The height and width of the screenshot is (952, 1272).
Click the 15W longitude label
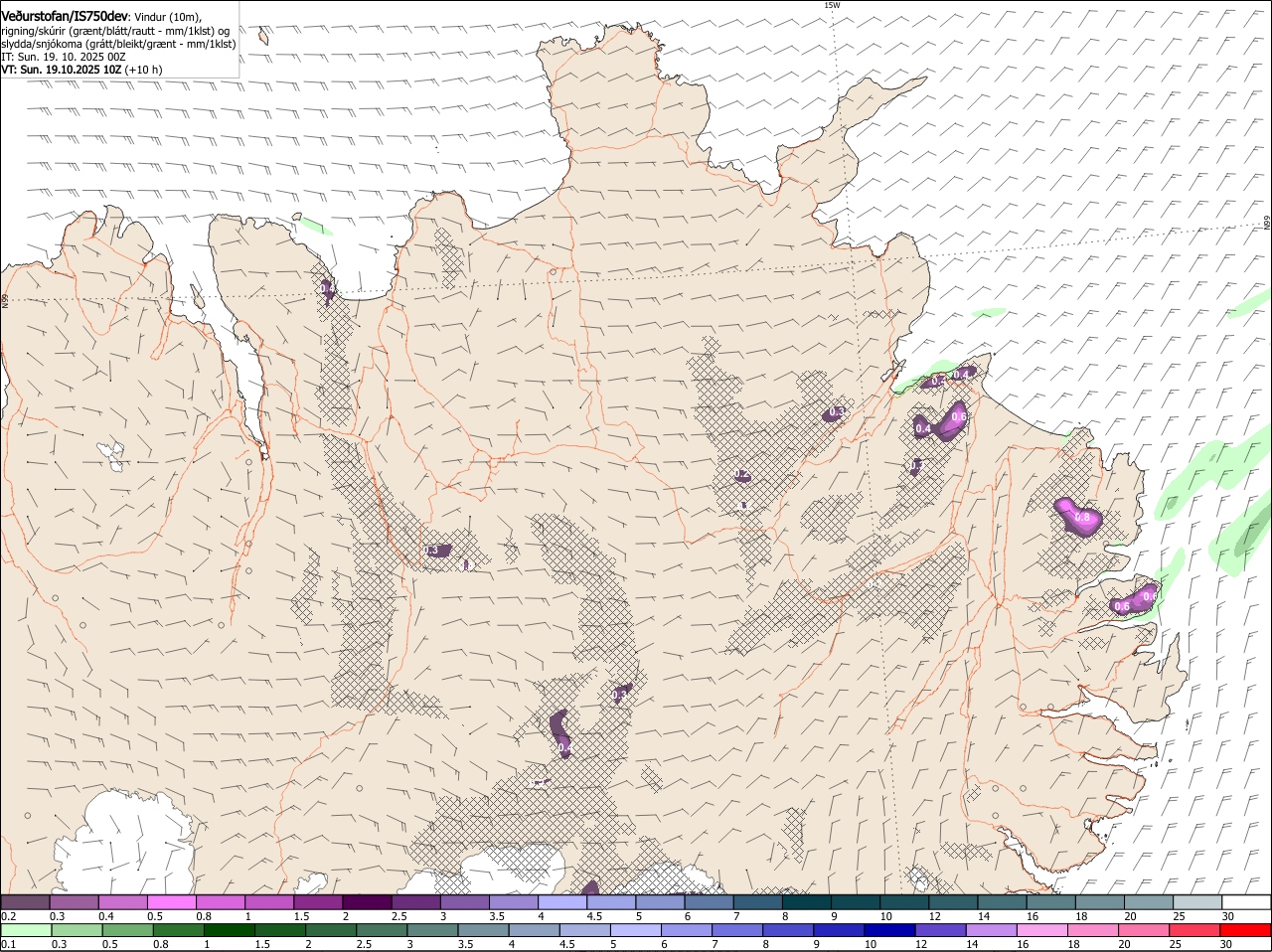tap(832, 5)
